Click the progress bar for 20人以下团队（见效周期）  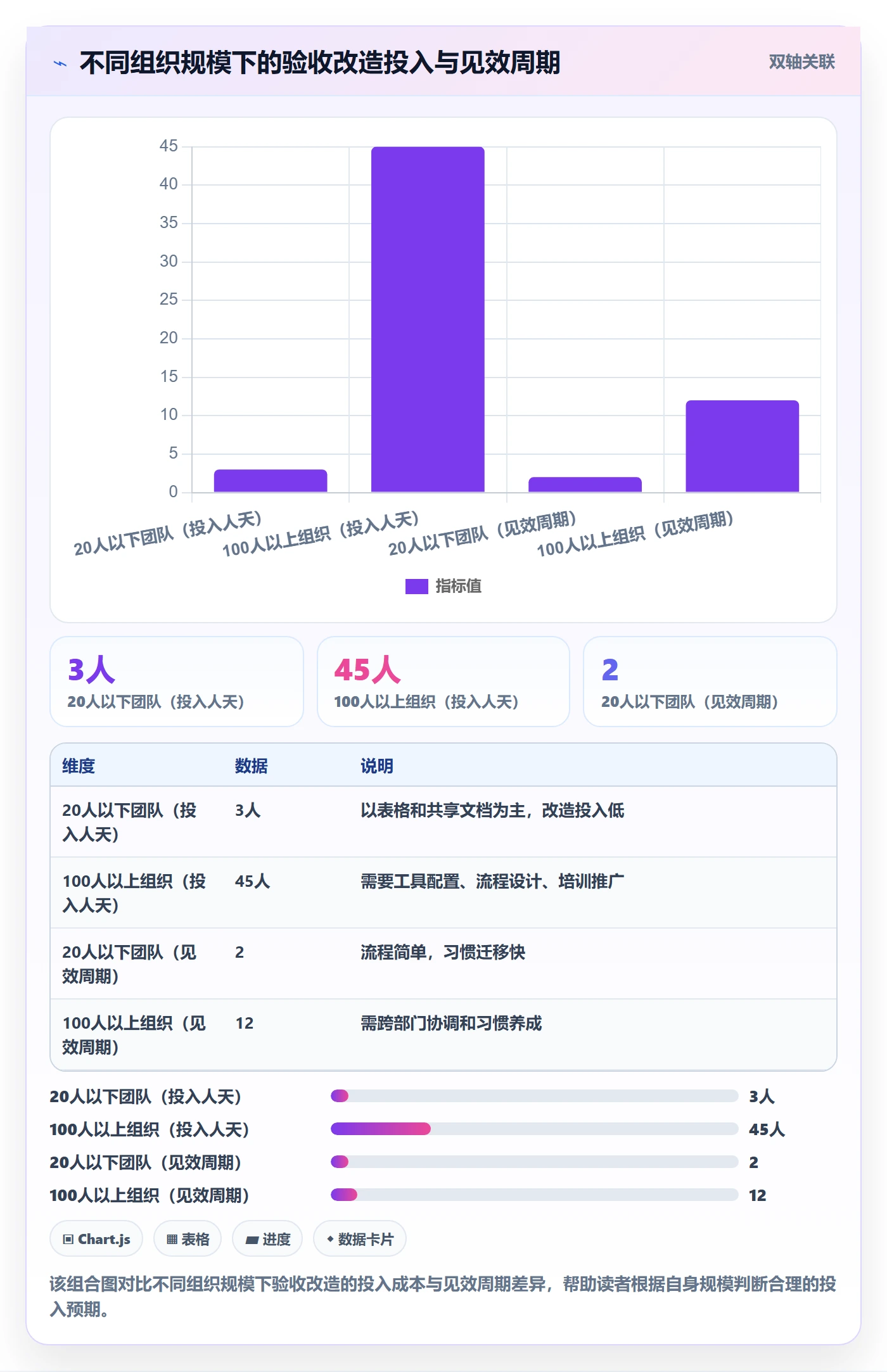[x=534, y=1162]
